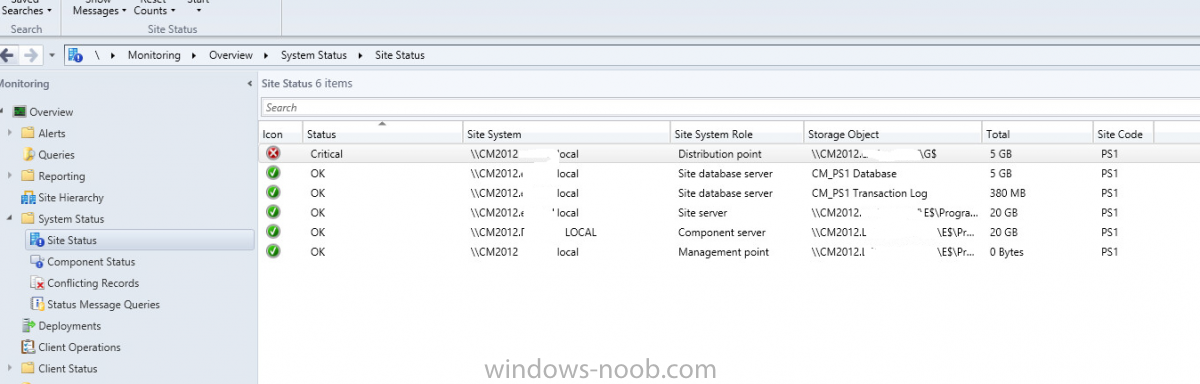Screen dimensions: 1200x384
Task: Click the red Critical status icon
Action: point(273,153)
